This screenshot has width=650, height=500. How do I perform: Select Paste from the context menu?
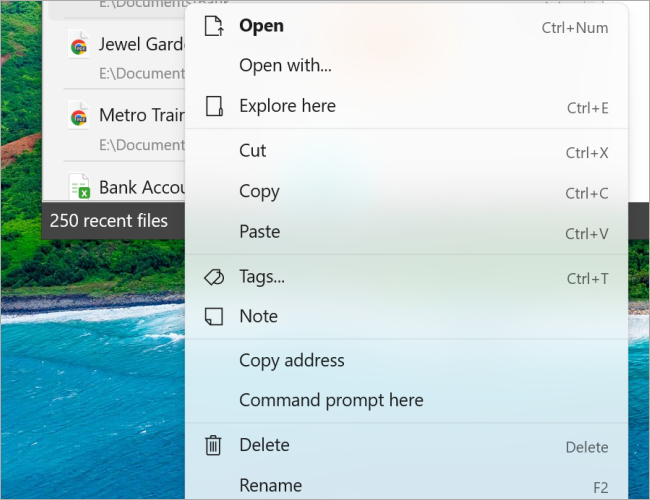tap(406, 232)
